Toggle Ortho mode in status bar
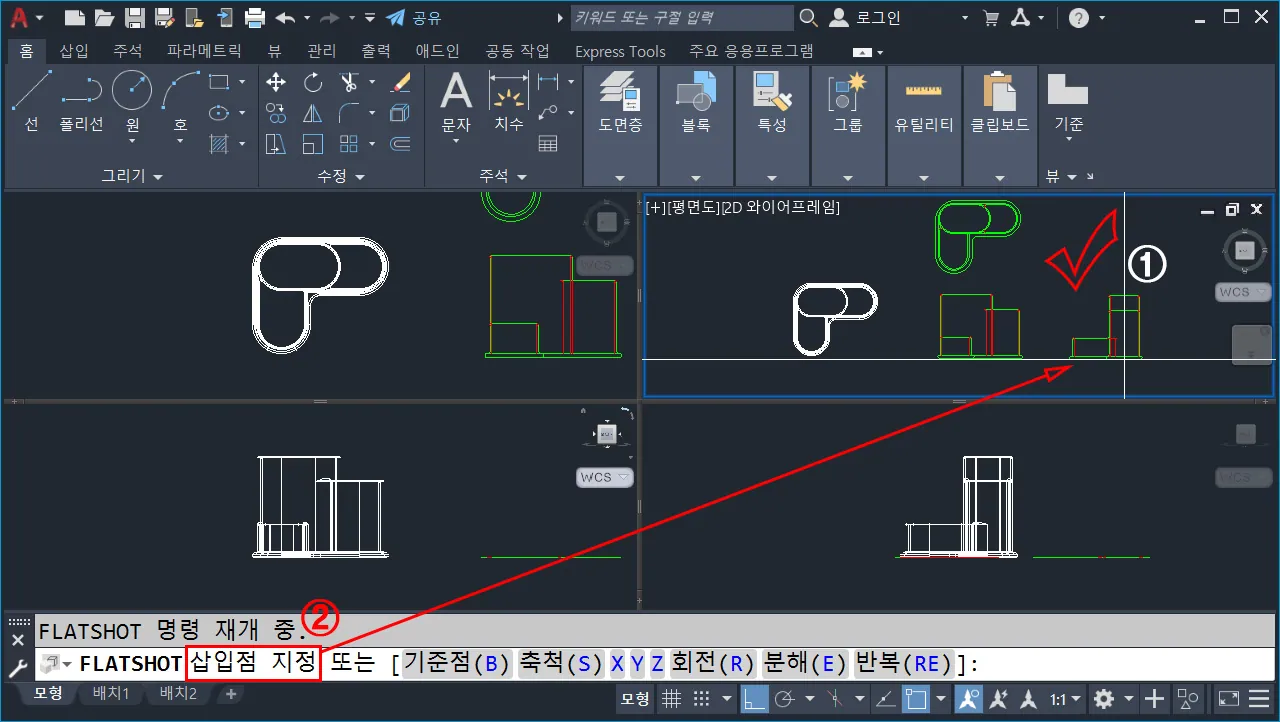 (754, 699)
